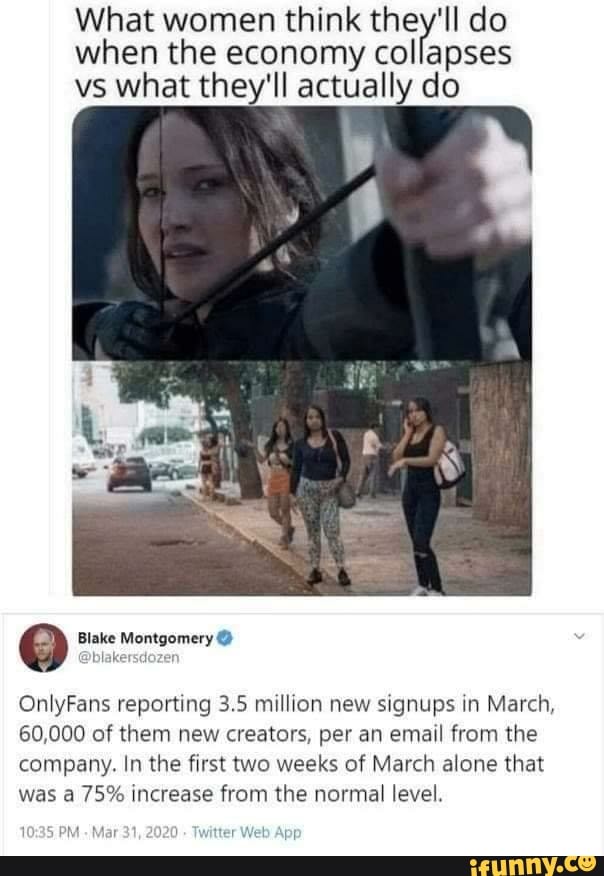Open Blake Montgomery's round profile avatar
Image resolution: width=604 pixels, height=876 pixels.
pos(44,648)
